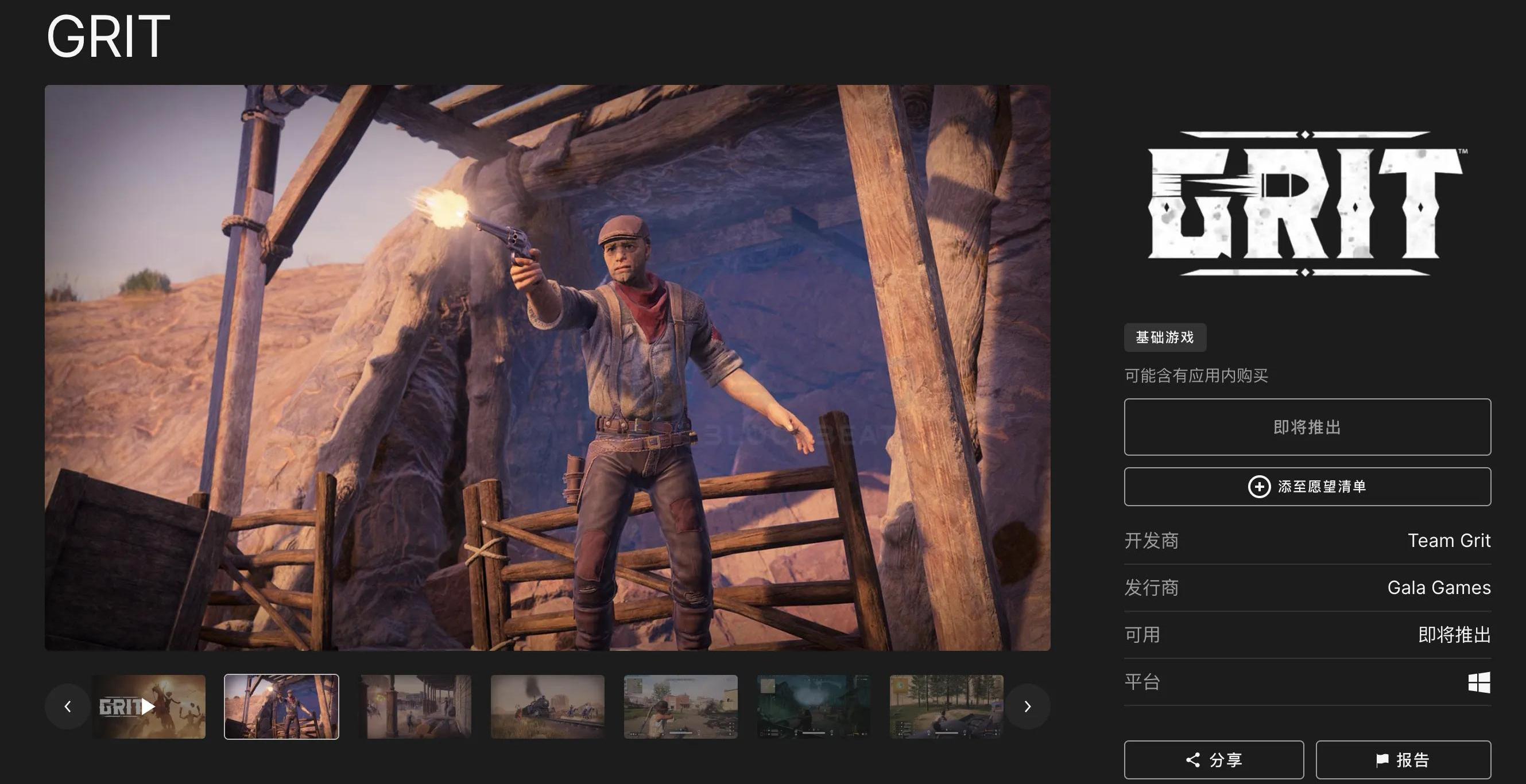
Task: Click the main gunslinger screenshot image
Action: [x=547, y=368]
